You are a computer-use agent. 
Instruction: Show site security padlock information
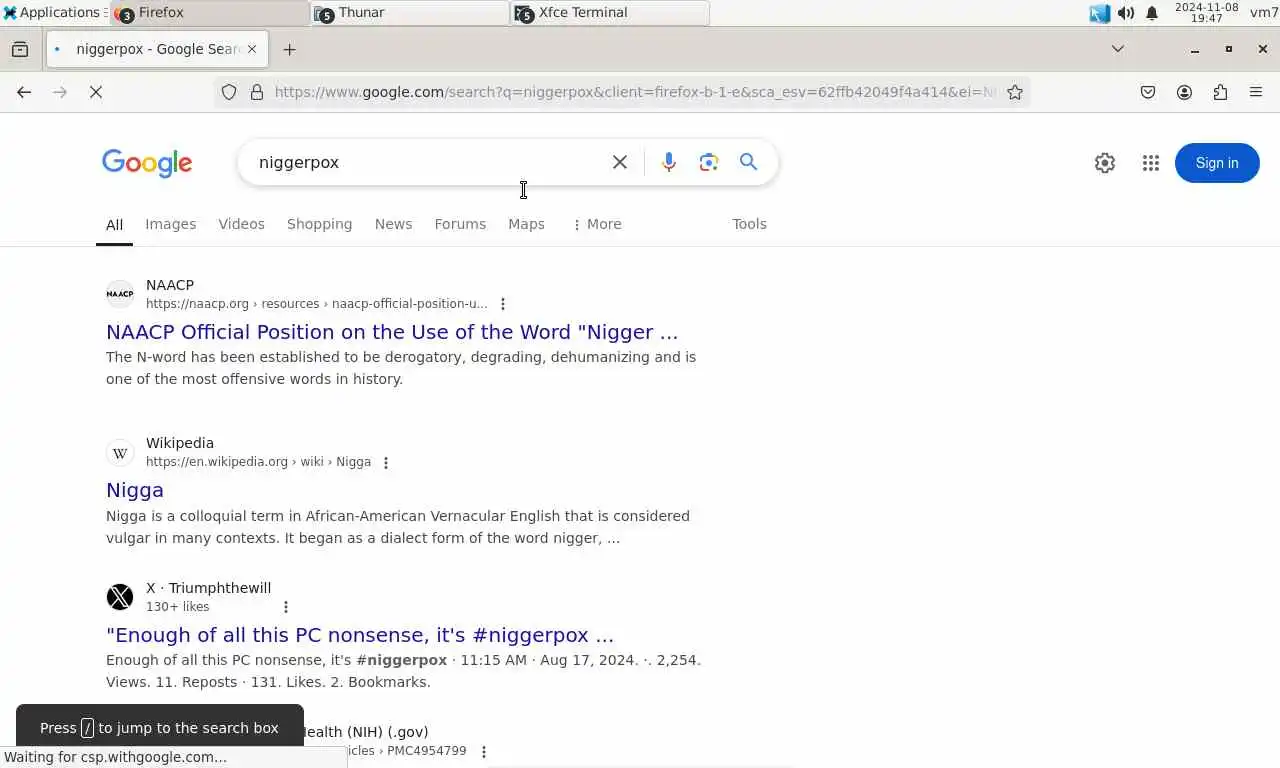[257, 92]
